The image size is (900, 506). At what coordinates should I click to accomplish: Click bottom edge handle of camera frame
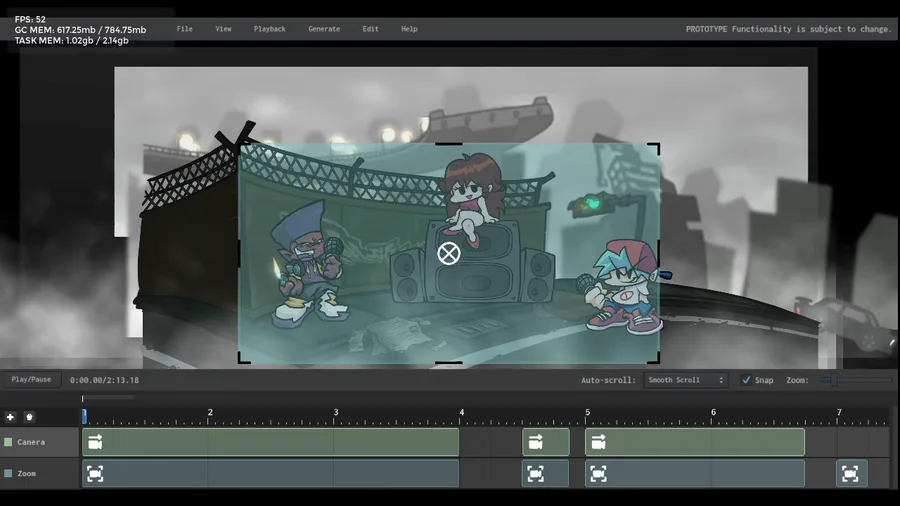449,363
